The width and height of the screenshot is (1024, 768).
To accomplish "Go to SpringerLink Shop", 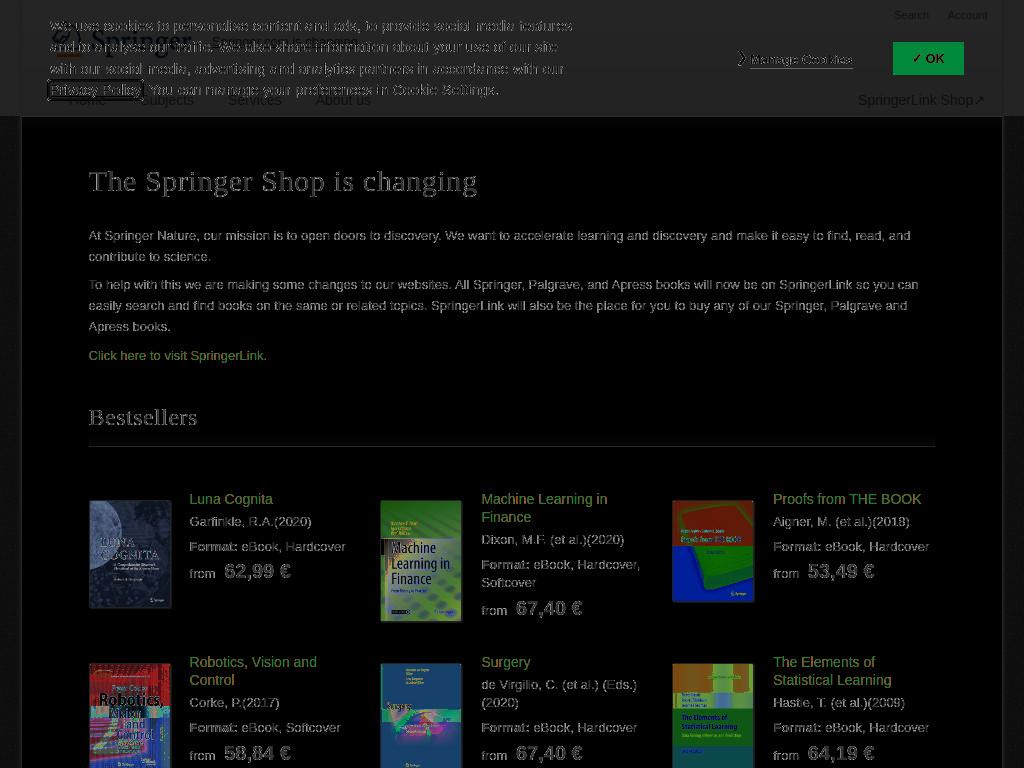I will (921, 100).
